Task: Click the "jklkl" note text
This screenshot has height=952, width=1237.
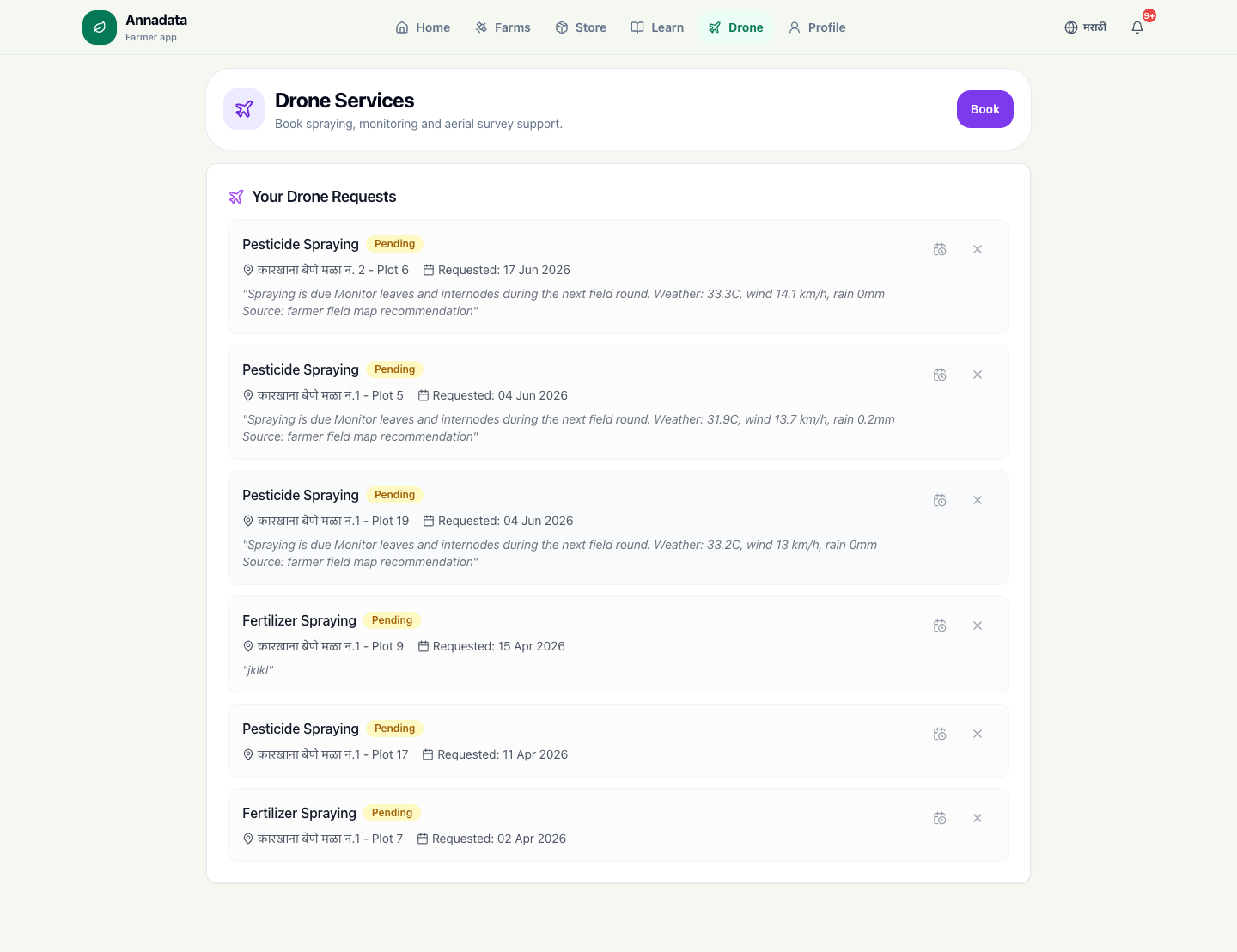Action: coord(258,670)
